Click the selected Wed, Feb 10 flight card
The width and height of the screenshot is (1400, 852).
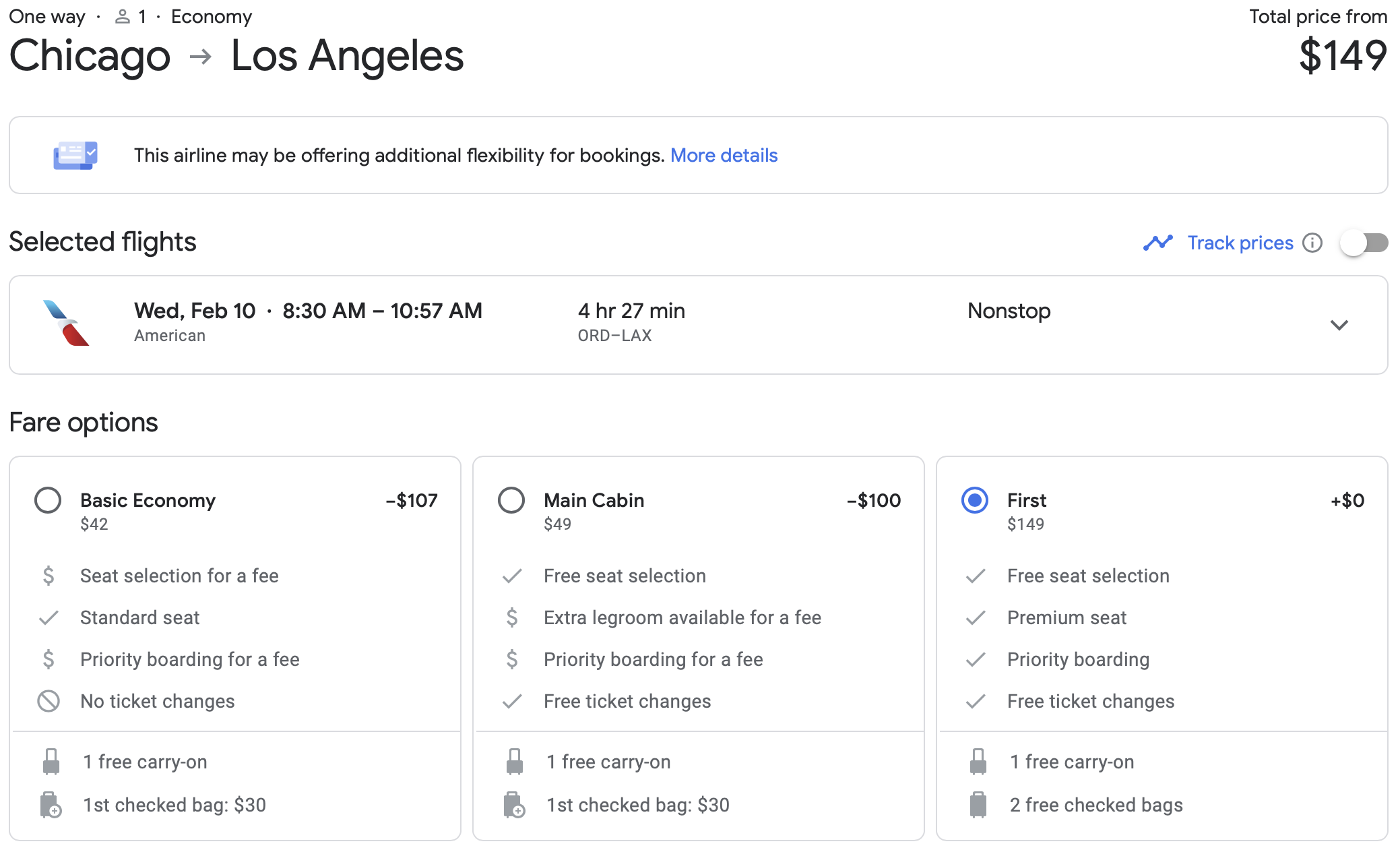[x=699, y=325]
